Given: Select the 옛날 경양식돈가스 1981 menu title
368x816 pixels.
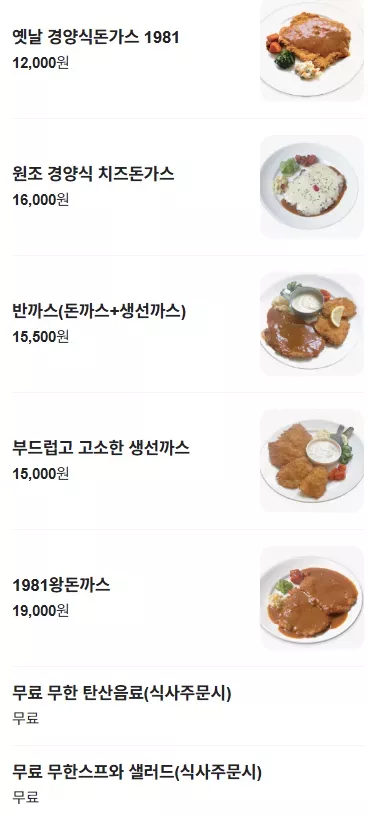Looking at the screenshot, I should tap(96, 37).
